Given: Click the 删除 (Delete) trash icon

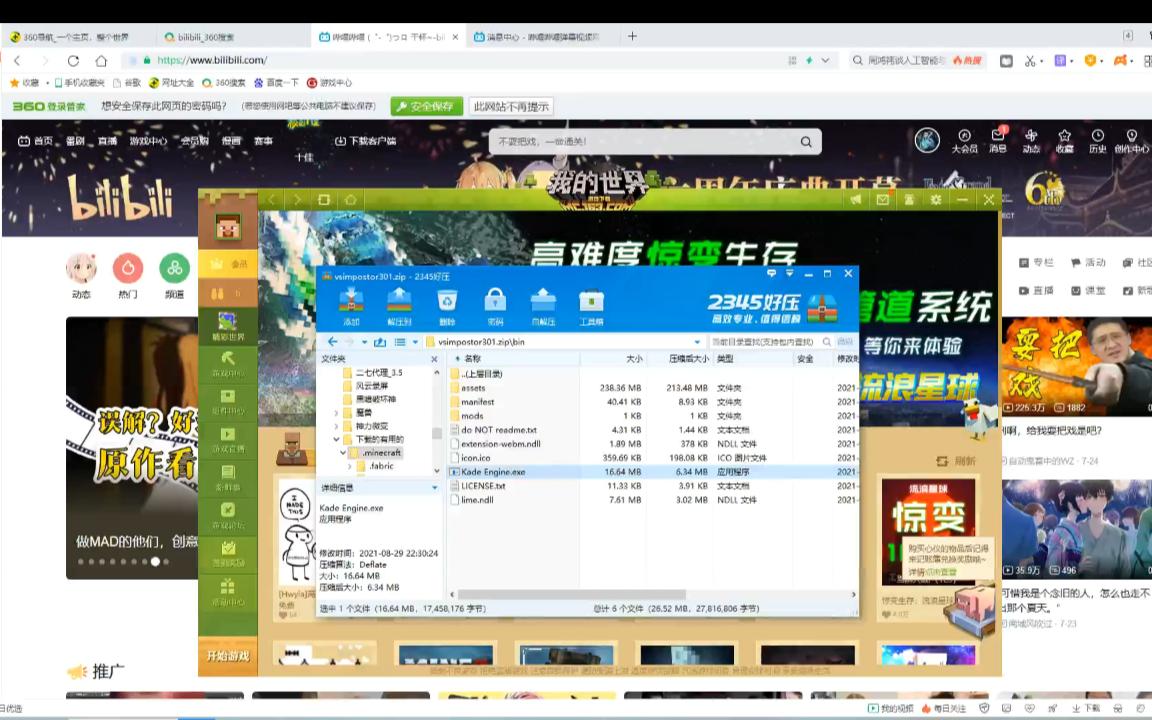Looking at the screenshot, I should pyautogui.click(x=447, y=300).
